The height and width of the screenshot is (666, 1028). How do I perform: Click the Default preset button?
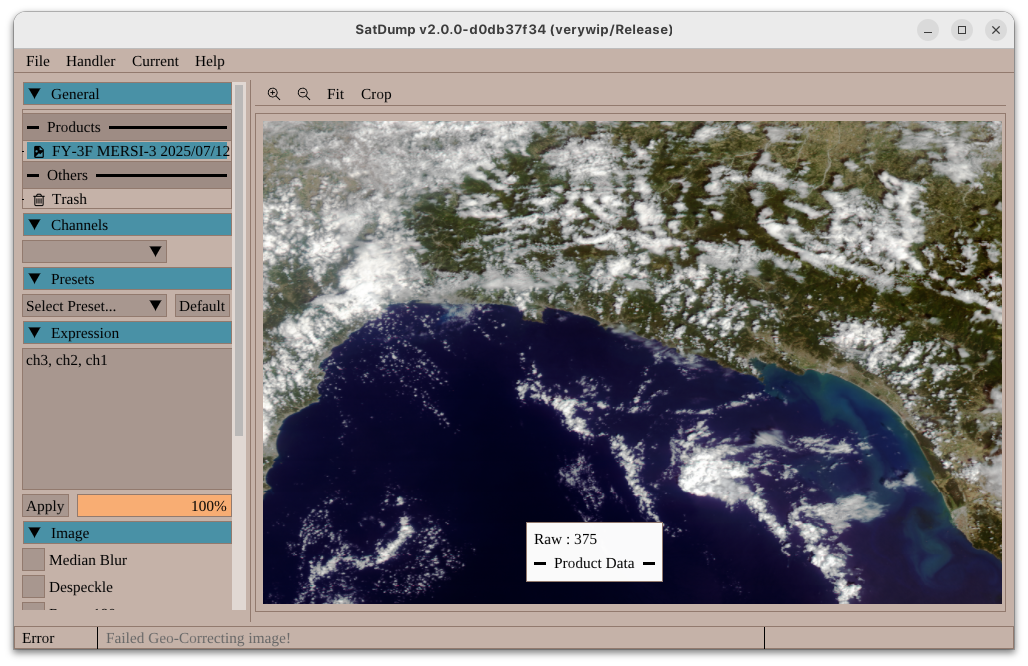coord(202,306)
